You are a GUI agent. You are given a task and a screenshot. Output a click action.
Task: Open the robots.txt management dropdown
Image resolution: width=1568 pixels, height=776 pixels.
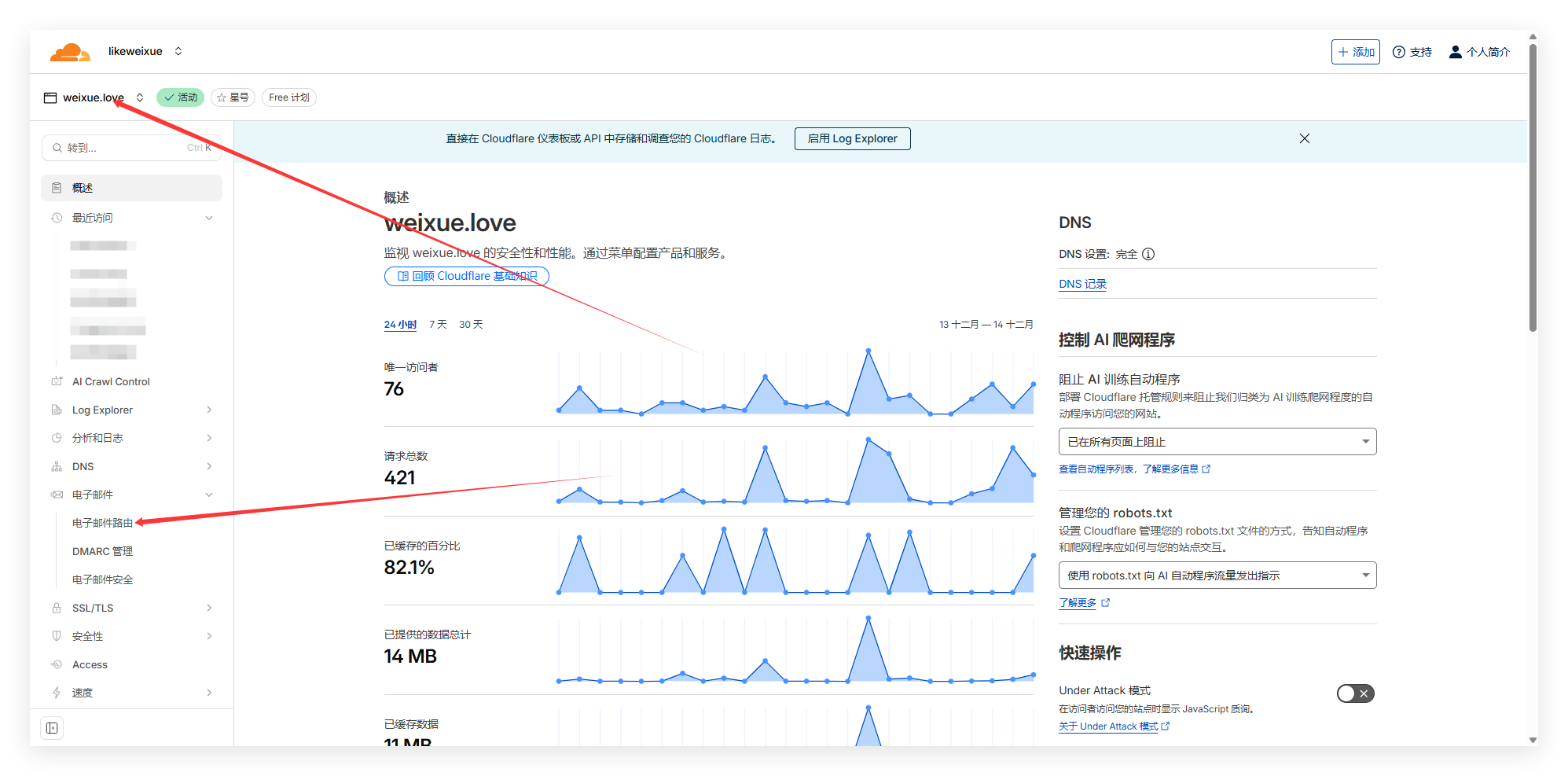(x=1217, y=576)
